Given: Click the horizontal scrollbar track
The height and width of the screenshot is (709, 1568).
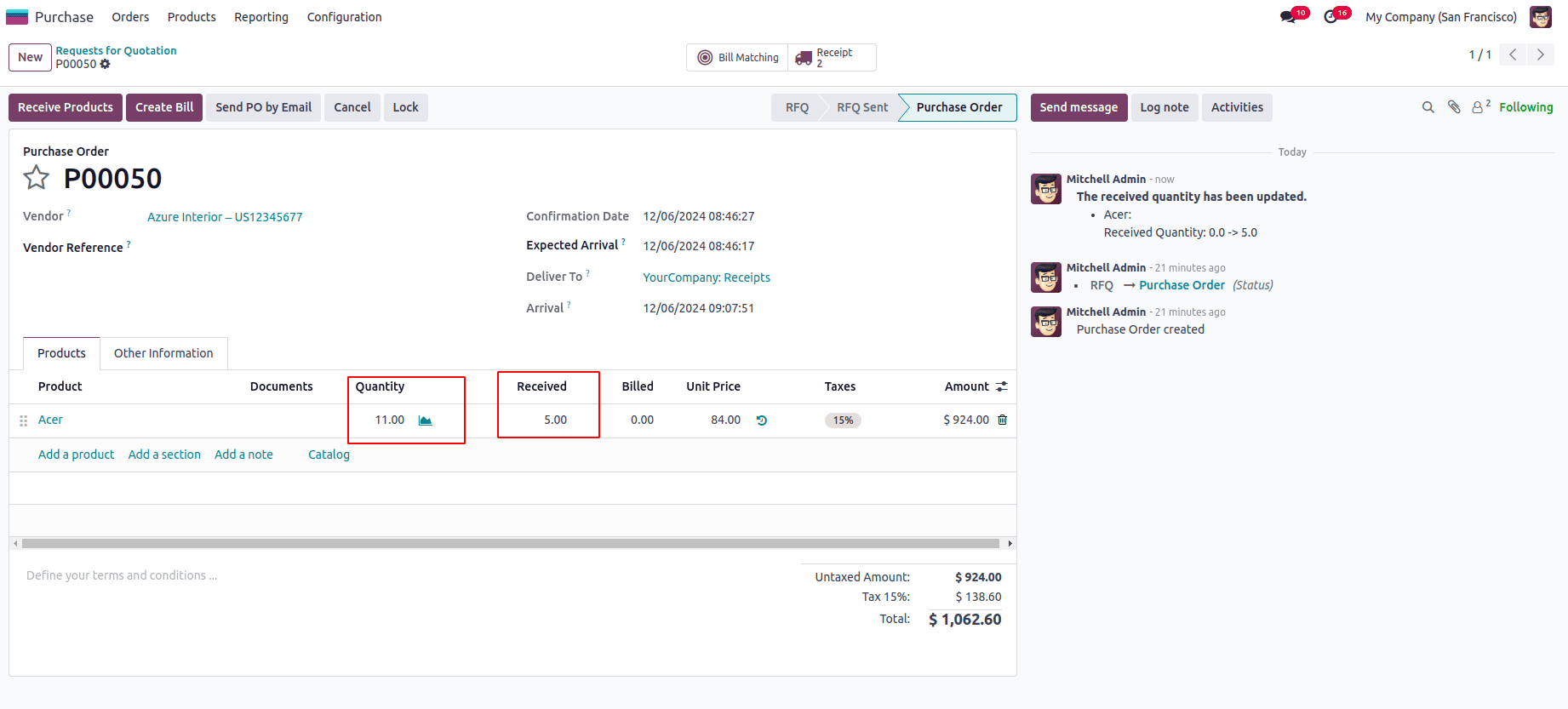Looking at the screenshot, I should click(511, 543).
